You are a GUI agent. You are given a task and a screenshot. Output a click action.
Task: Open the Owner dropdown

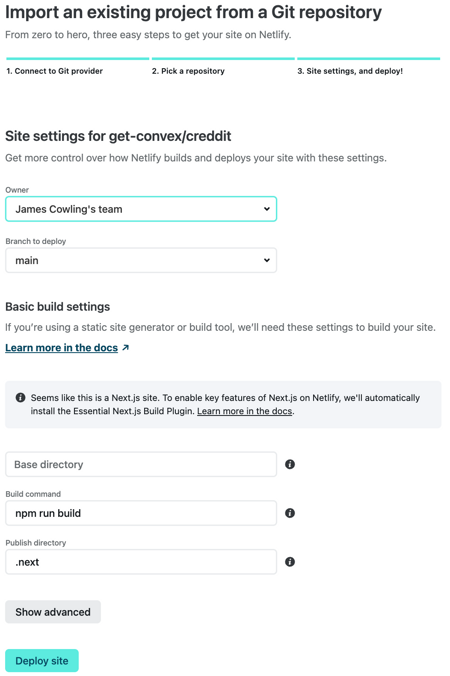tap(141, 209)
